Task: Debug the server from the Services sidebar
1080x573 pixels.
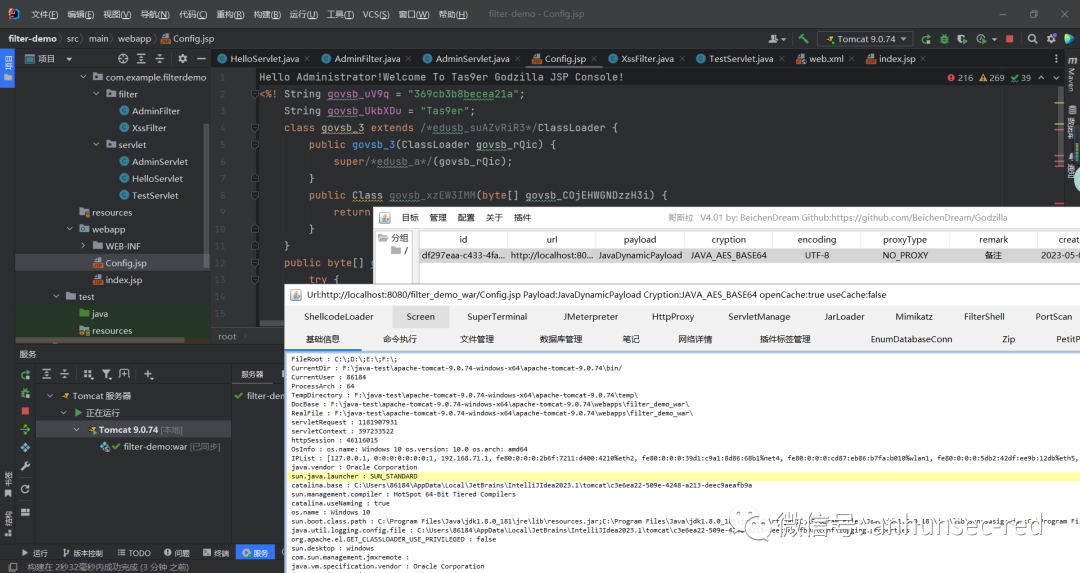Action: pos(25,393)
